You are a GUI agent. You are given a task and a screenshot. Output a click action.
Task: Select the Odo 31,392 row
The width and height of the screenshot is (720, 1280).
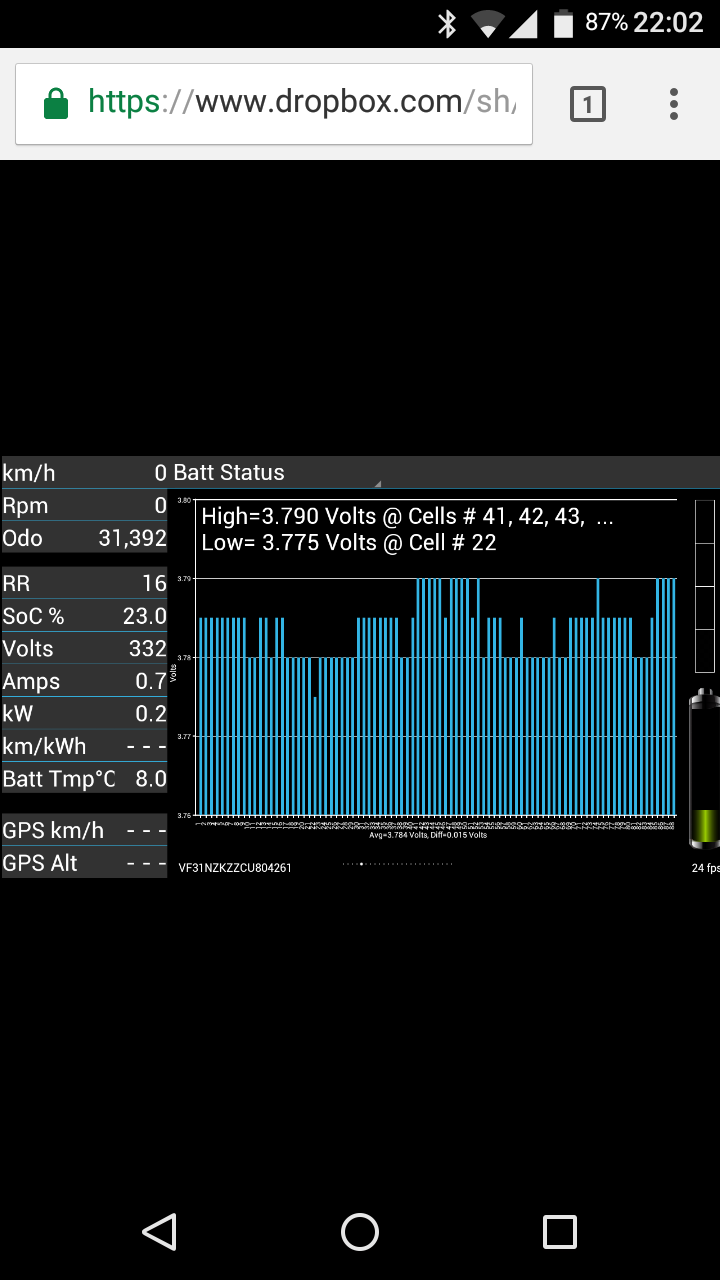point(84,538)
